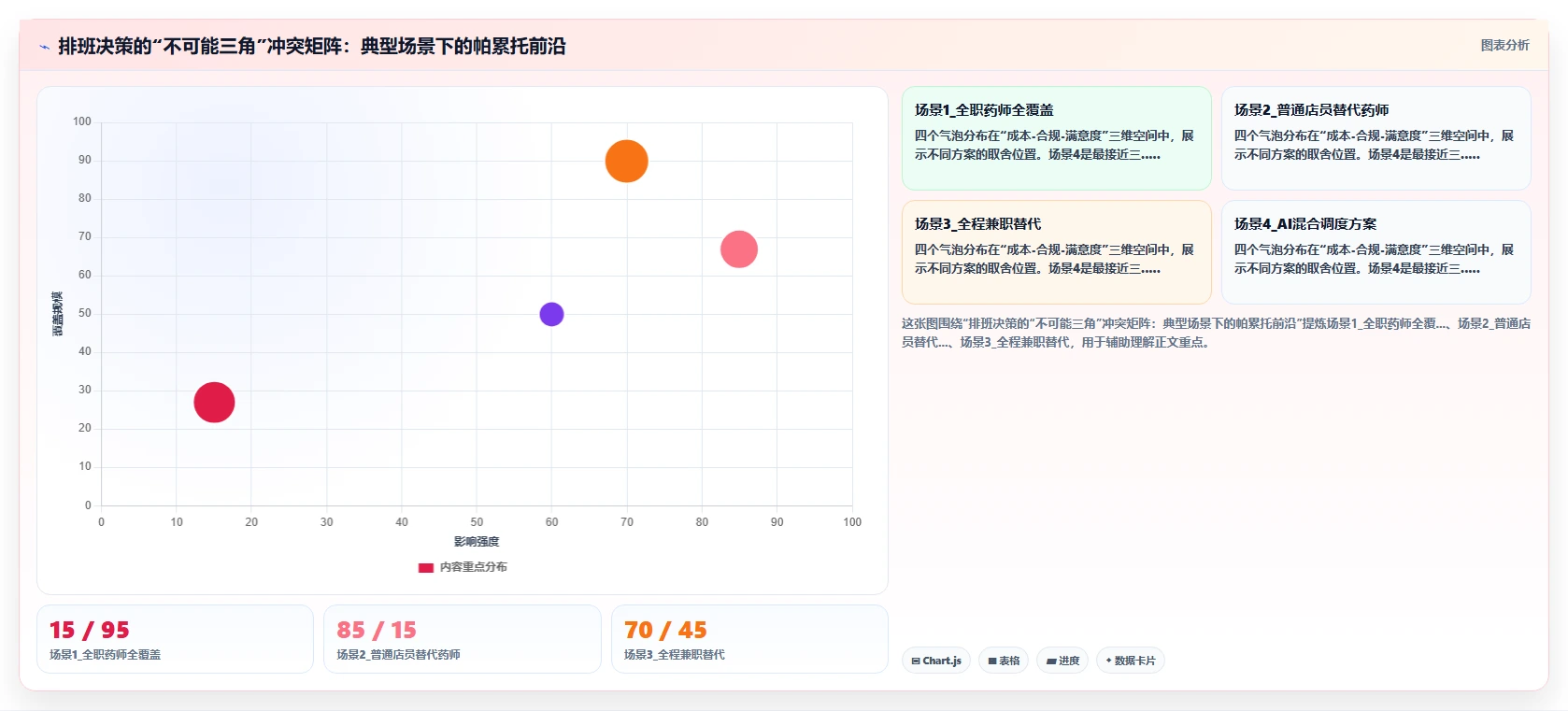Click the 场景2_普通店员替代药师 stat label below chart
Screen dimensions: 1568x711
[398, 655]
